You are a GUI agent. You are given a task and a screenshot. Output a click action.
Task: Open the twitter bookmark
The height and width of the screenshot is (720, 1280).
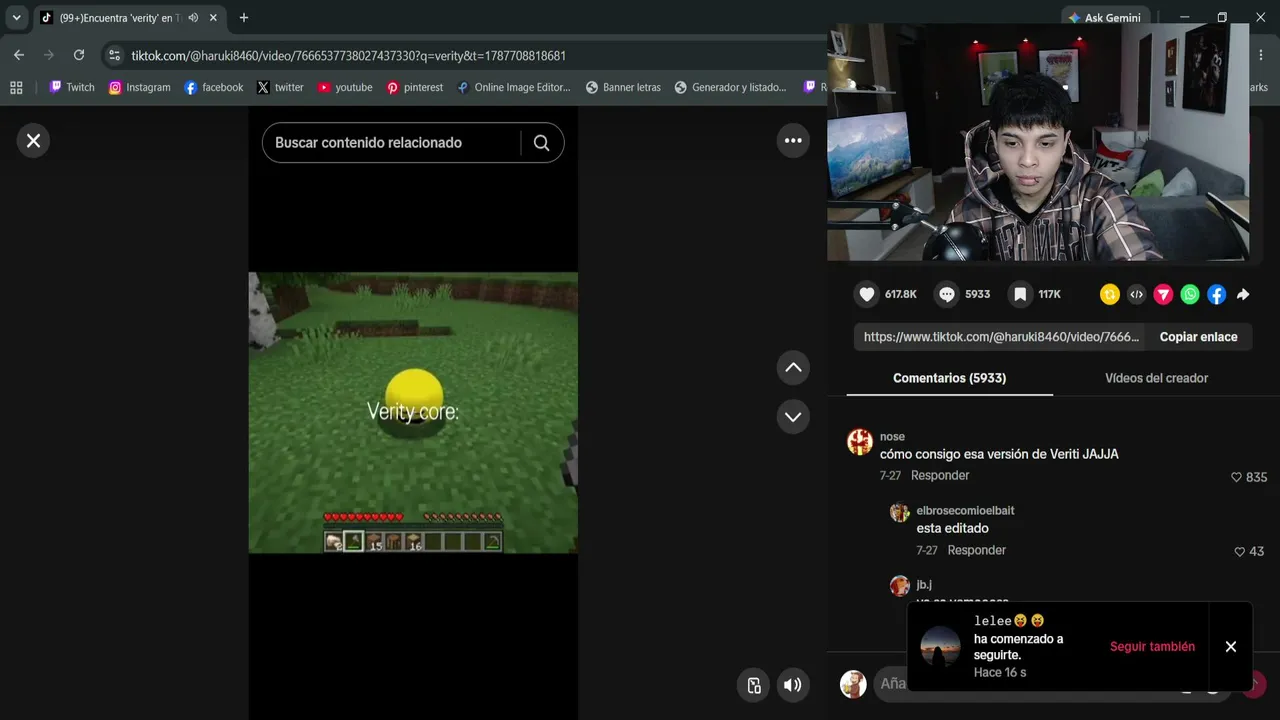point(280,87)
